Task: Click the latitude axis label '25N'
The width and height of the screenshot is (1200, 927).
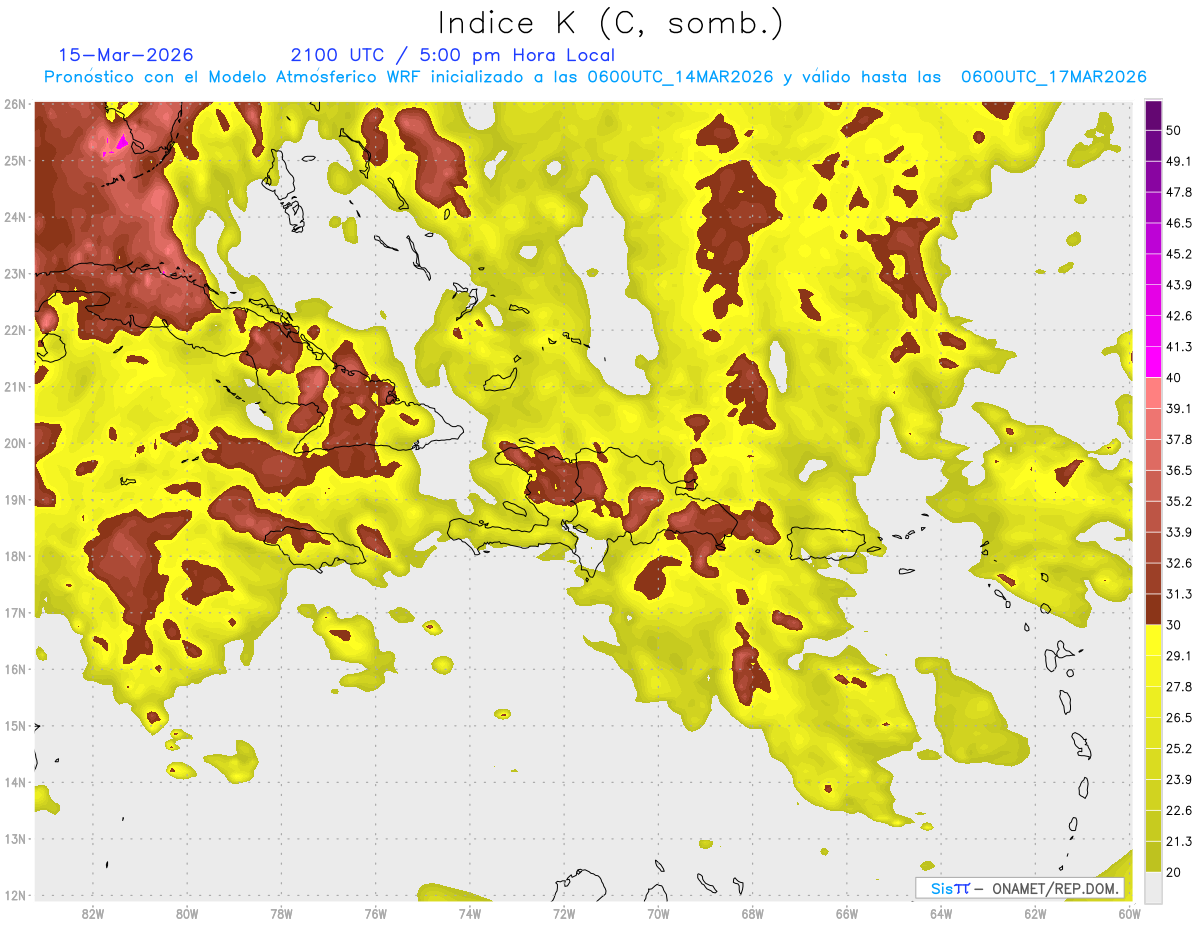Action: point(16,161)
